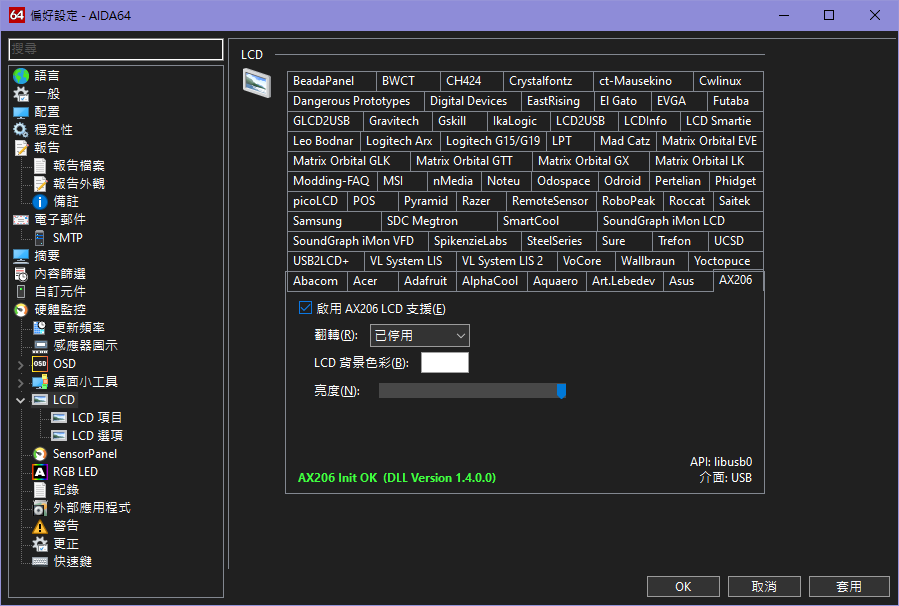Image resolution: width=899 pixels, height=606 pixels.
Task: Open 備註 via its blue info icon
Action: pyautogui.click(x=40, y=202)
